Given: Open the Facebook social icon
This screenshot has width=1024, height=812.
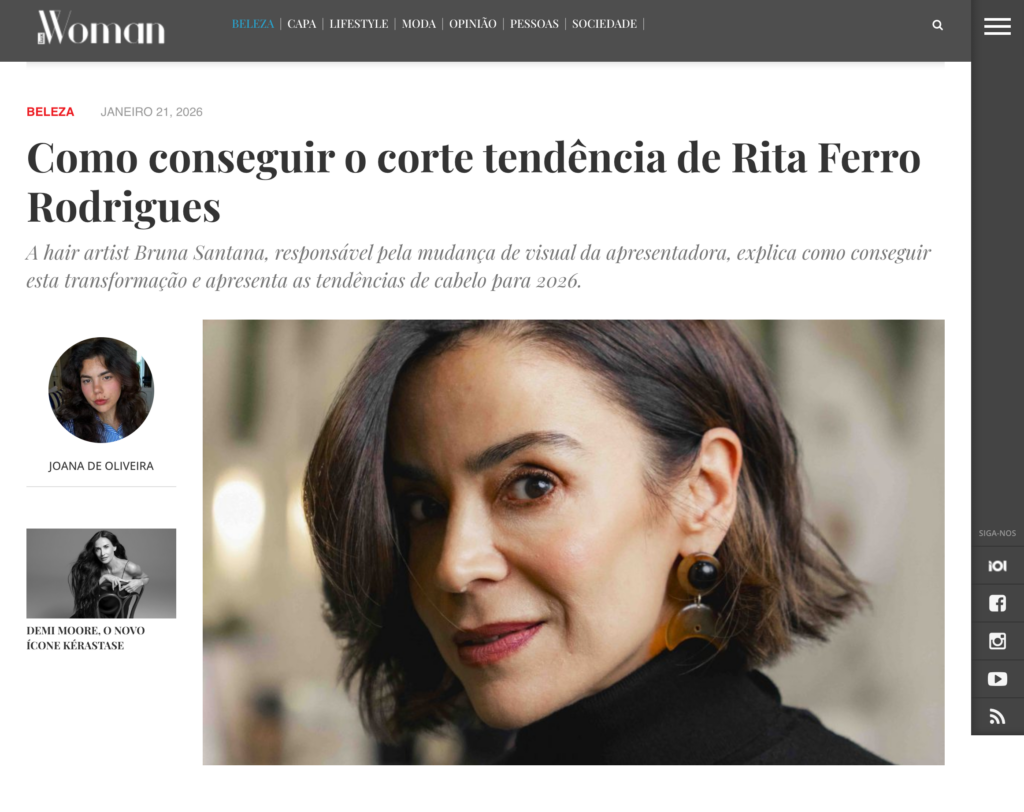Looking at the screenshot, I should click(997, 603).
